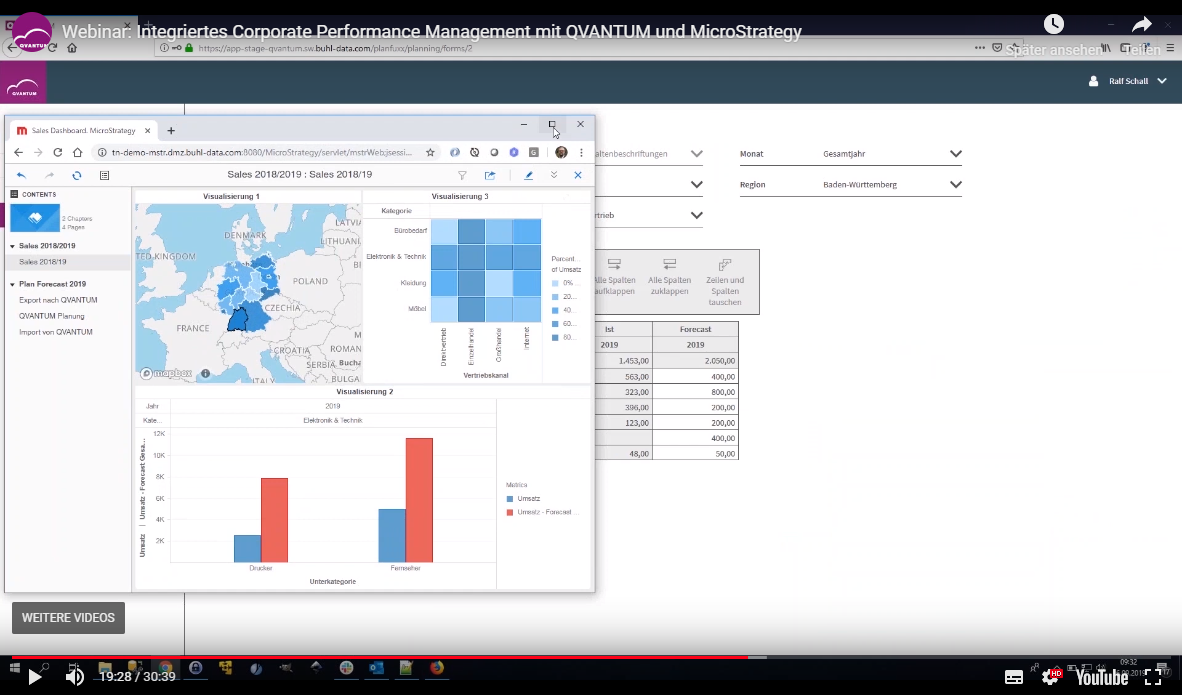
Task: Click Chrome's home button in the MicroStrategy window
Action: point(77,152)
